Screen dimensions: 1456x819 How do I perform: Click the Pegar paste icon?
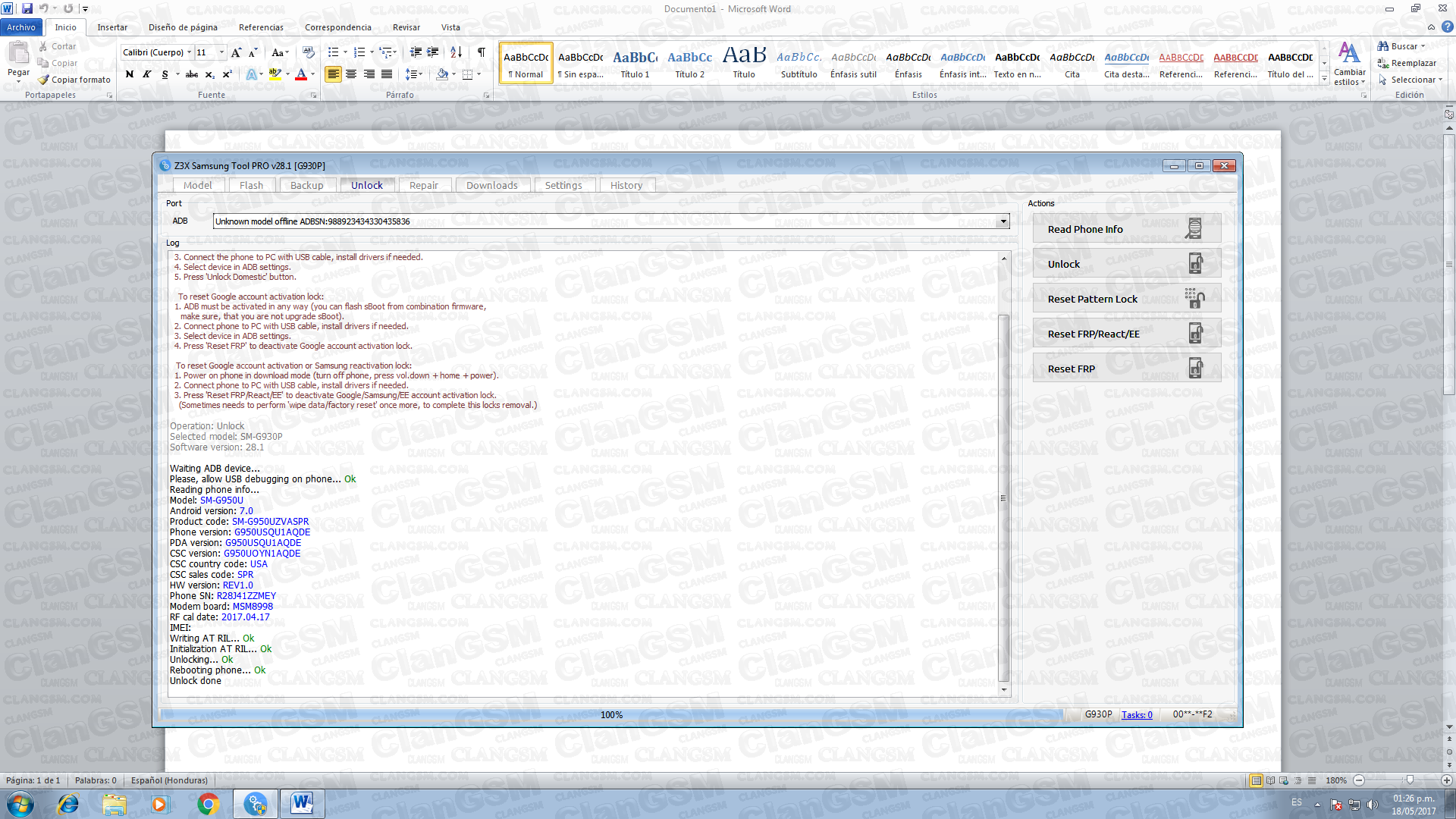[x=18, y=54]
